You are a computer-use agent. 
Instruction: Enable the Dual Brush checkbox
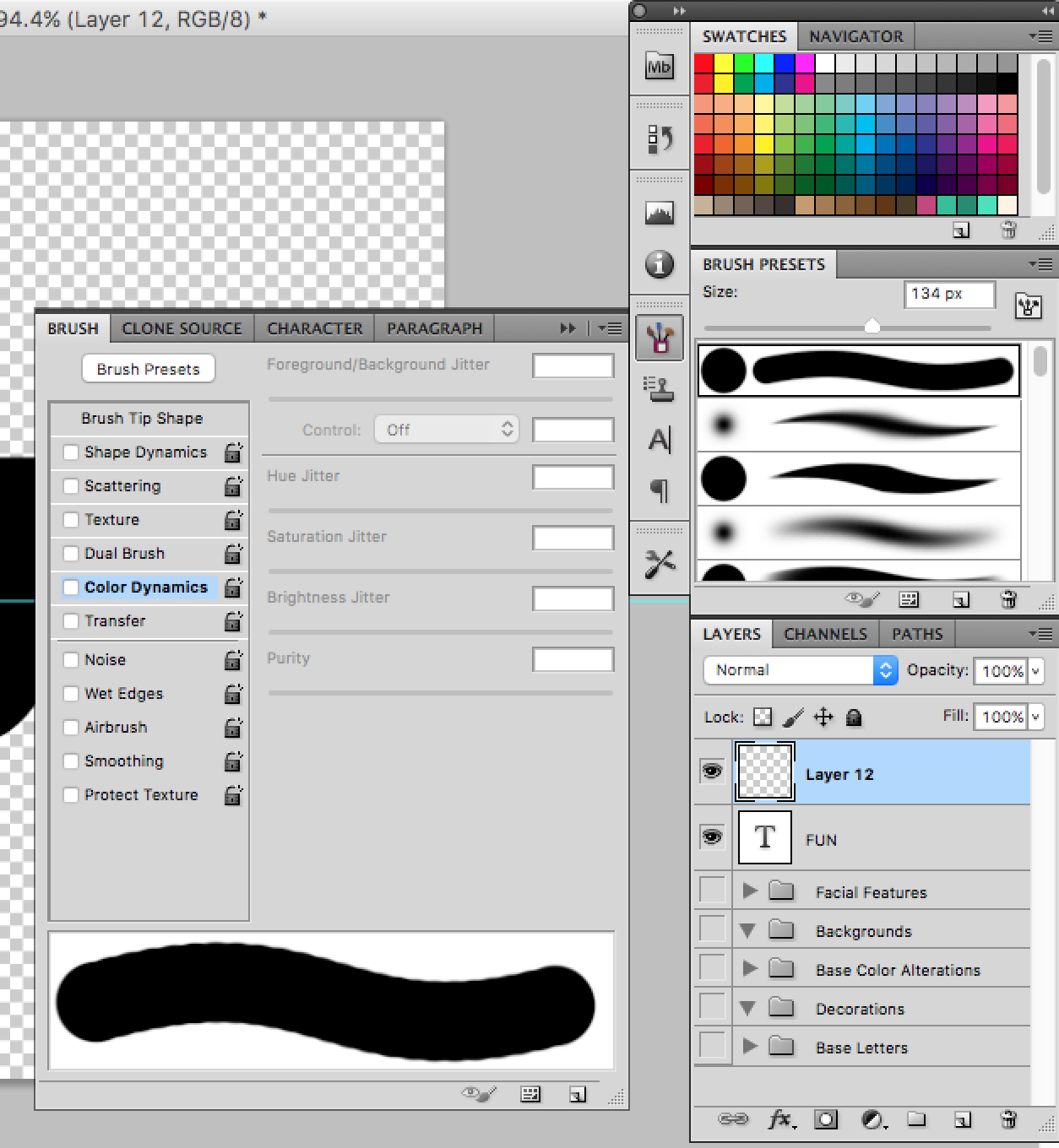[71, 554]
